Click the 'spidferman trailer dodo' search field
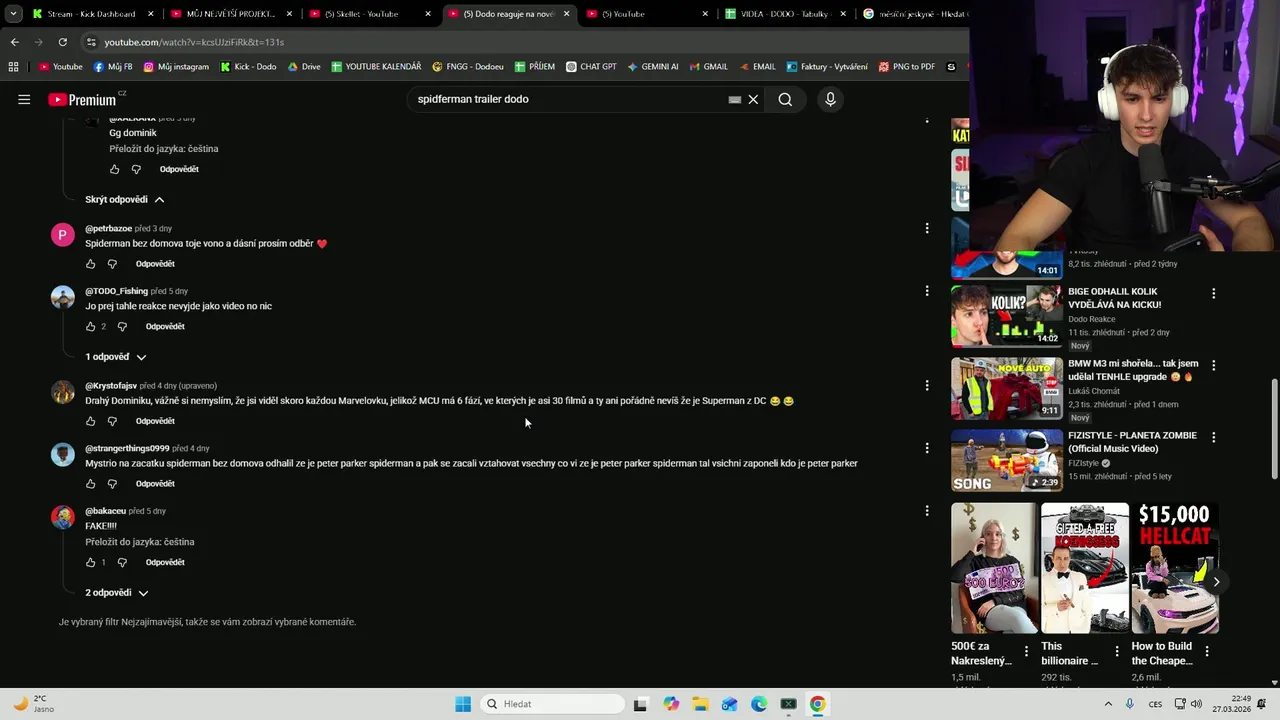This screenshot has width=1280, height=720. [570, 99]
